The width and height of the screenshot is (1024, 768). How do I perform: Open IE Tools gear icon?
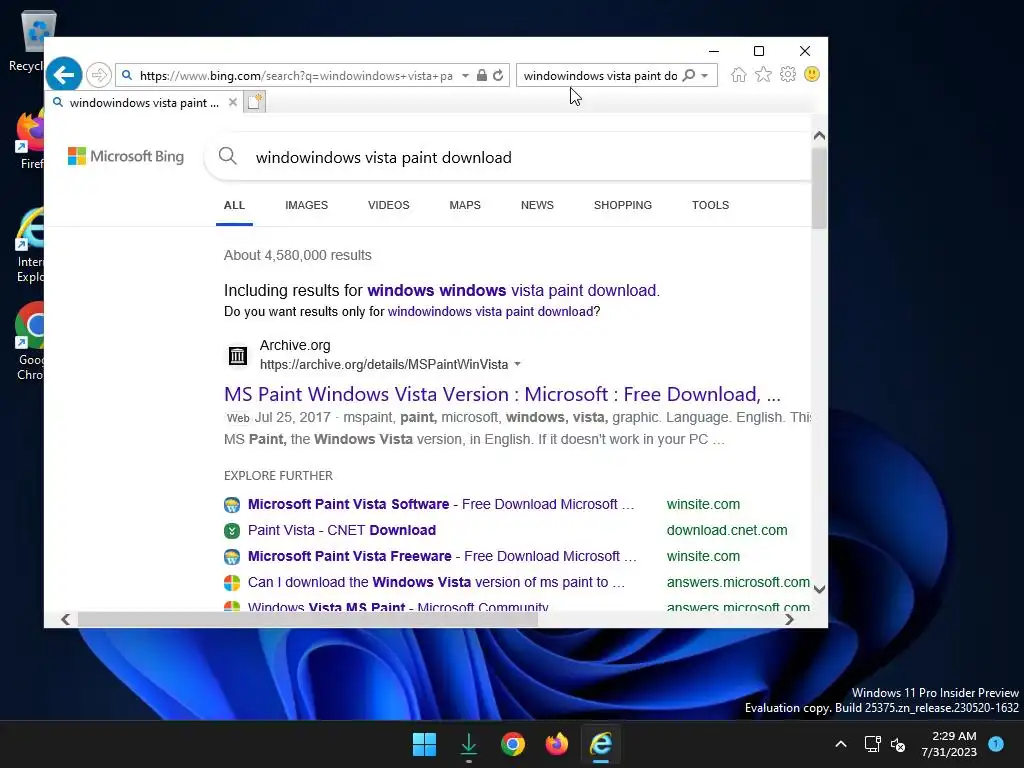tap(788, 74)
